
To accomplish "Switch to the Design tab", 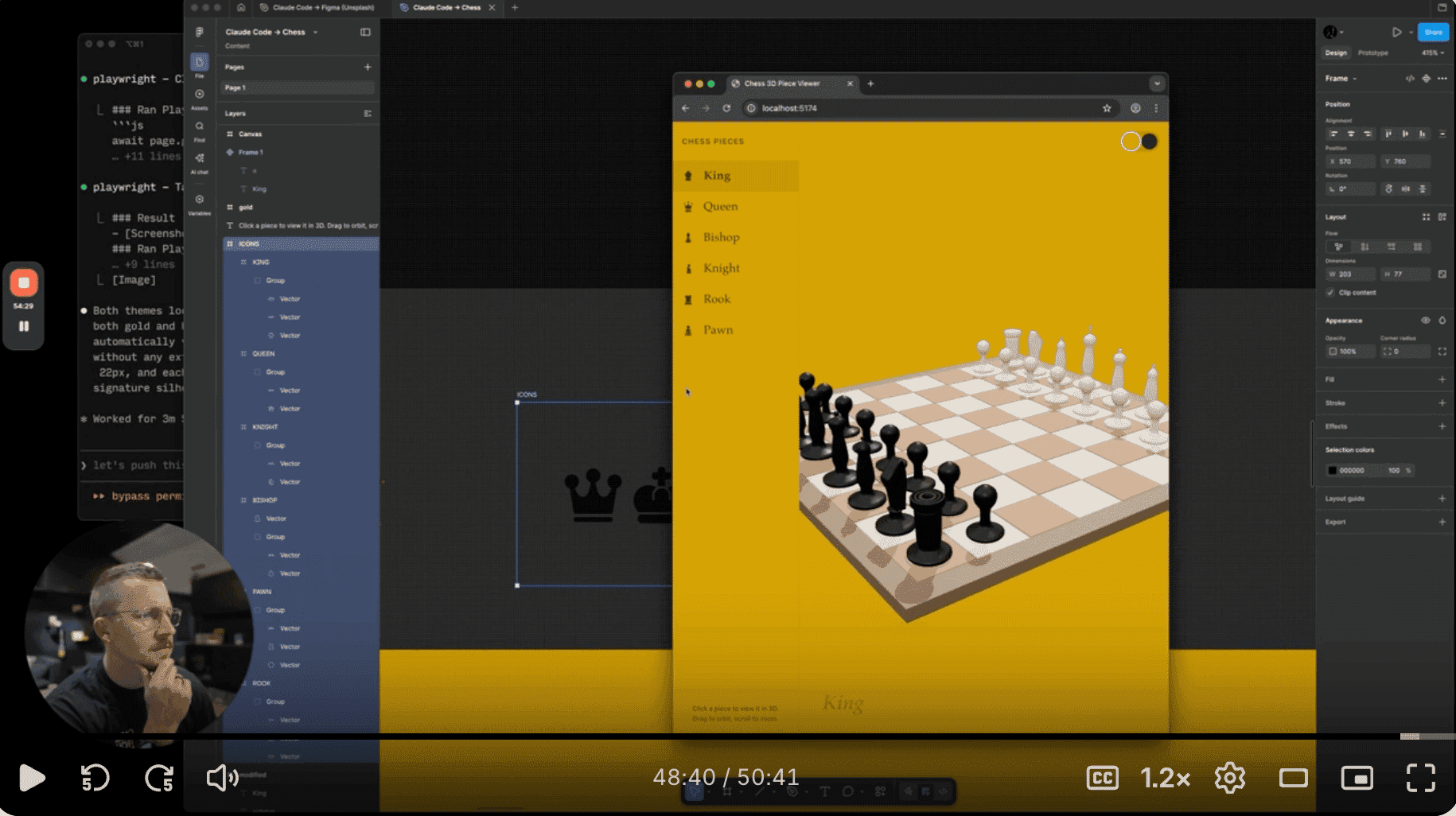I will click(x=1336, y=53).
